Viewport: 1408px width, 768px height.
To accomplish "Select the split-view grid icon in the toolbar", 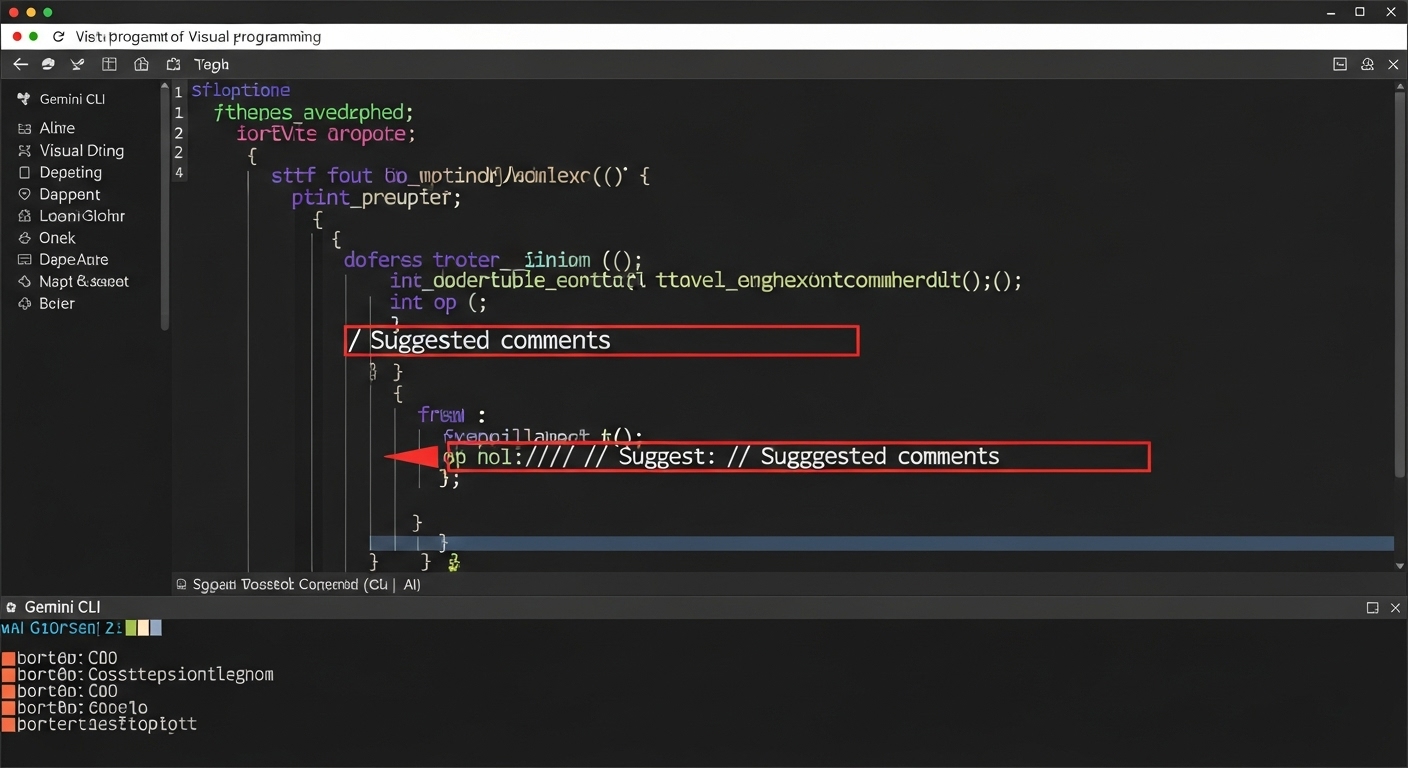I will click(109, 64).
